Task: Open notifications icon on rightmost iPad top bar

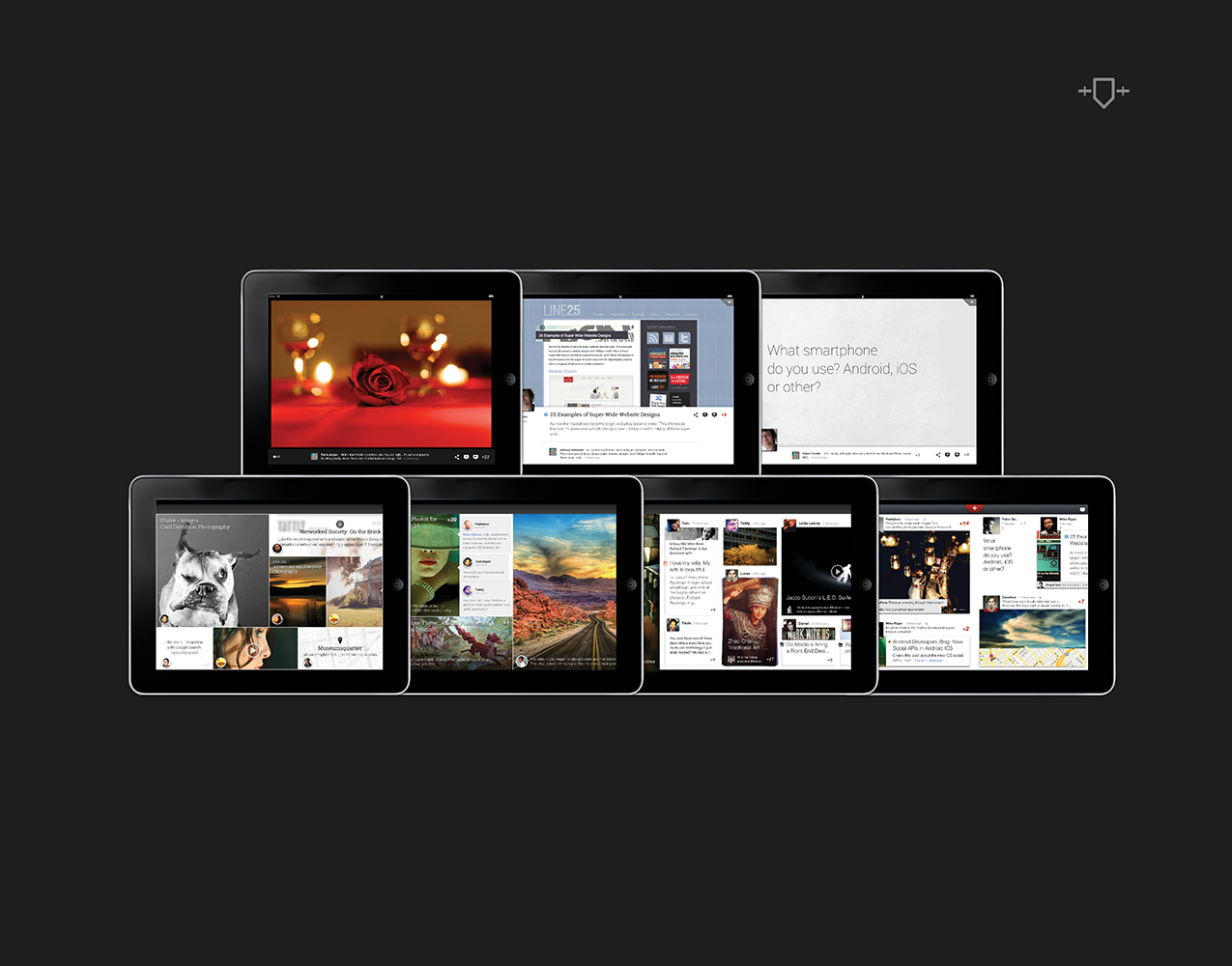Action: coord(1082,508)
